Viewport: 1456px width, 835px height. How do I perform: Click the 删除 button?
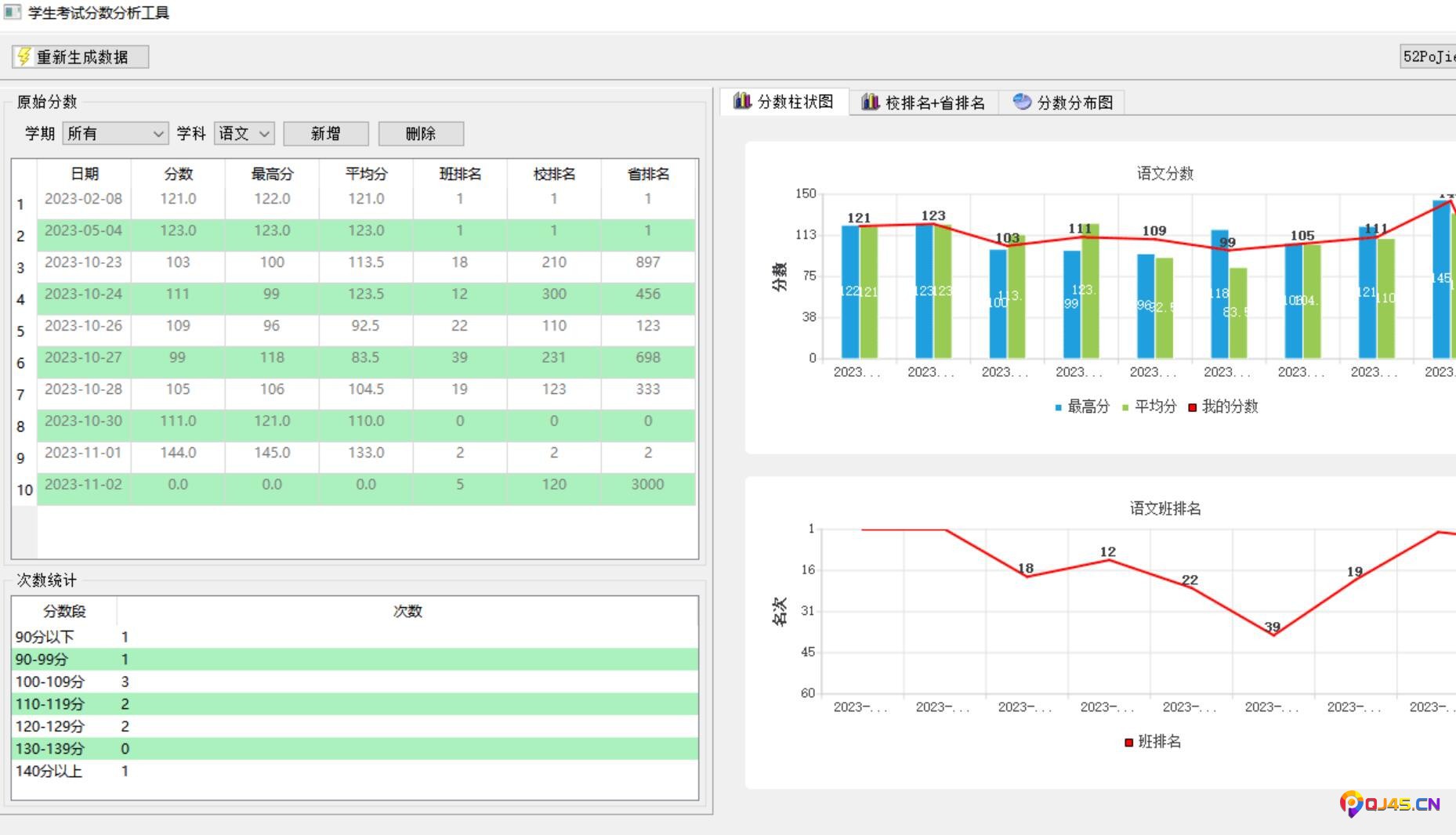[421, 133]
